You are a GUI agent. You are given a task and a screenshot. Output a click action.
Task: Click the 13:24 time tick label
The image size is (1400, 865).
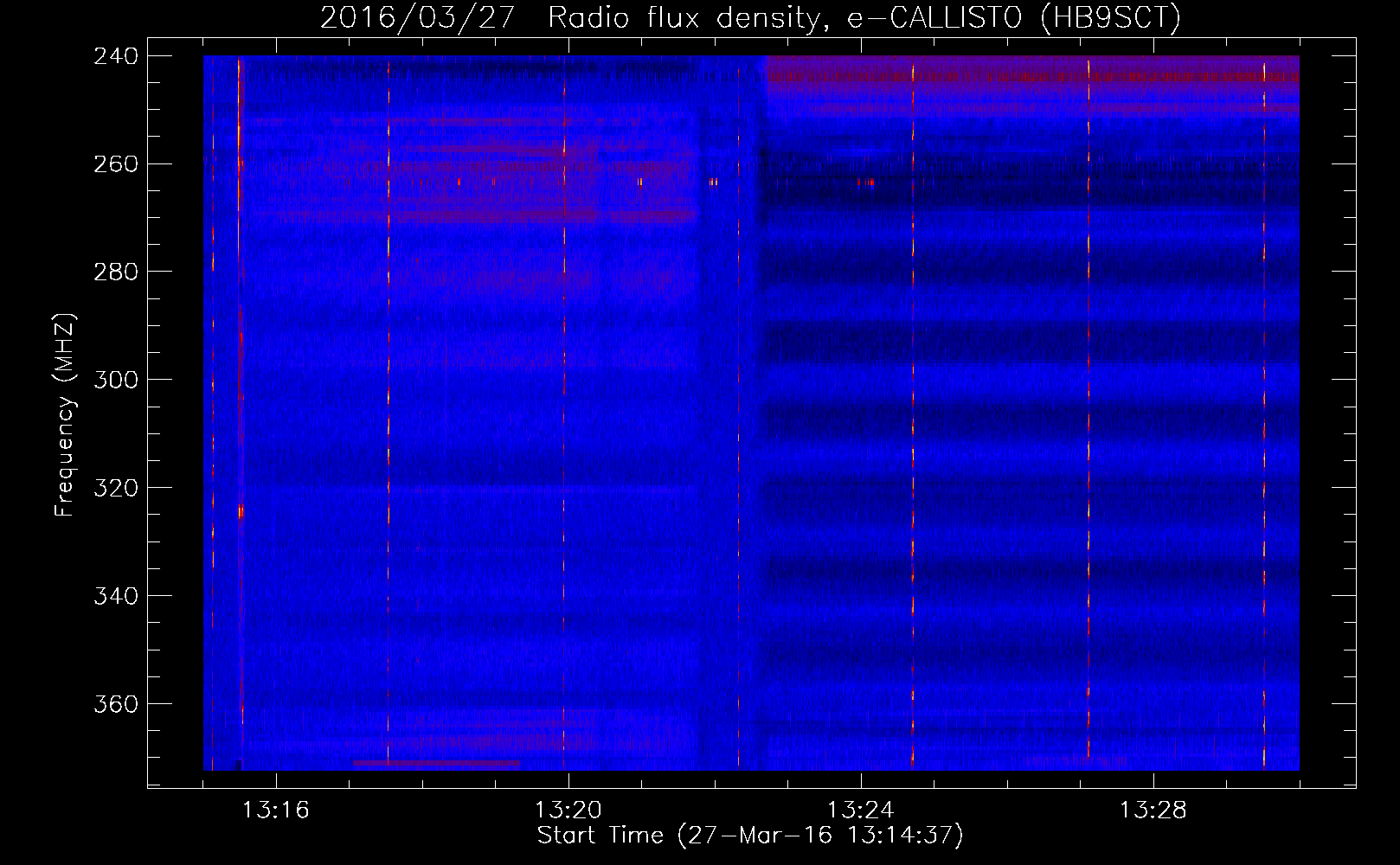(x=861, y=811)
